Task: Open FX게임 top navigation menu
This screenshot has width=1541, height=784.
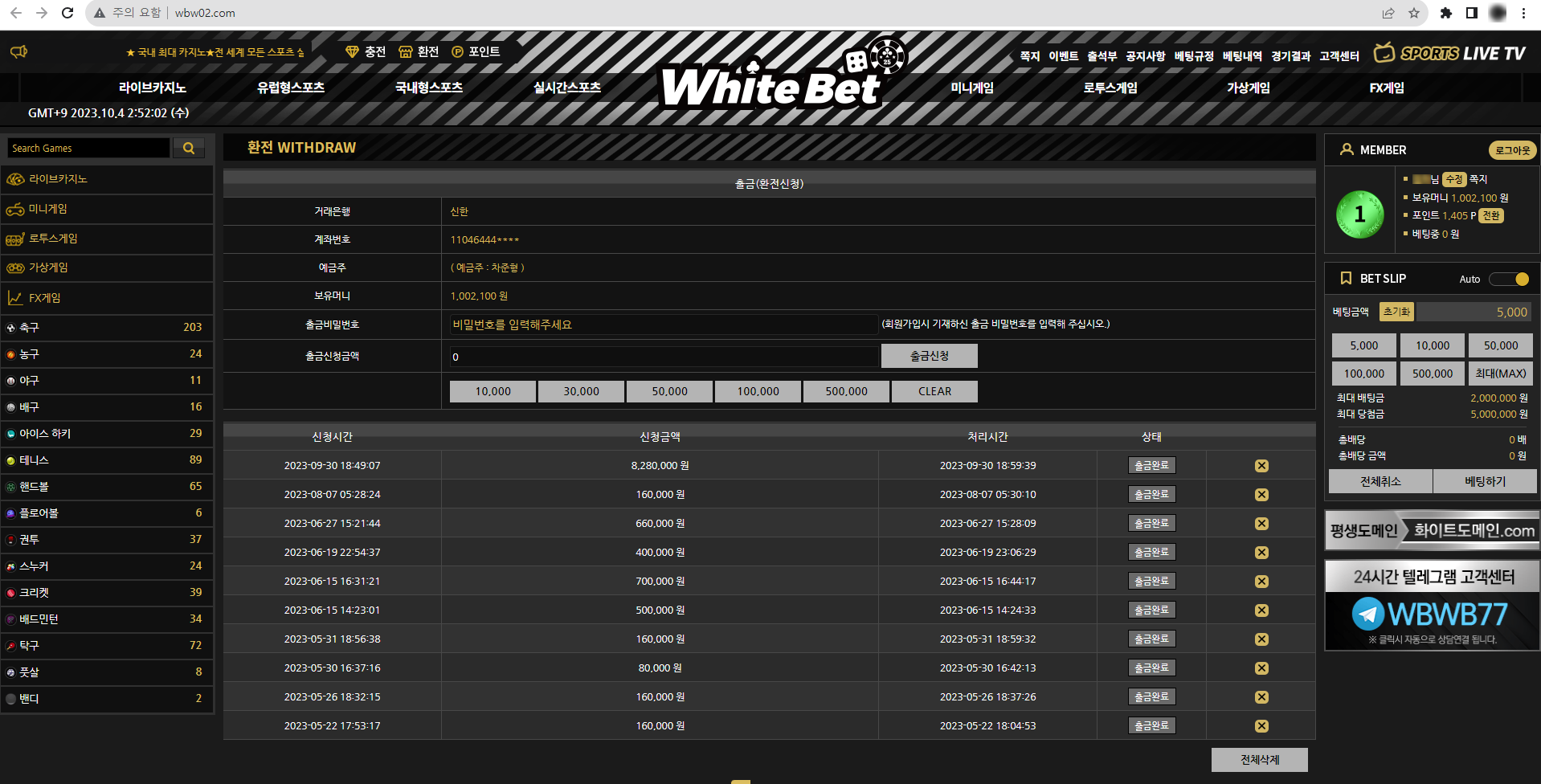Action: coord(1387,88)
